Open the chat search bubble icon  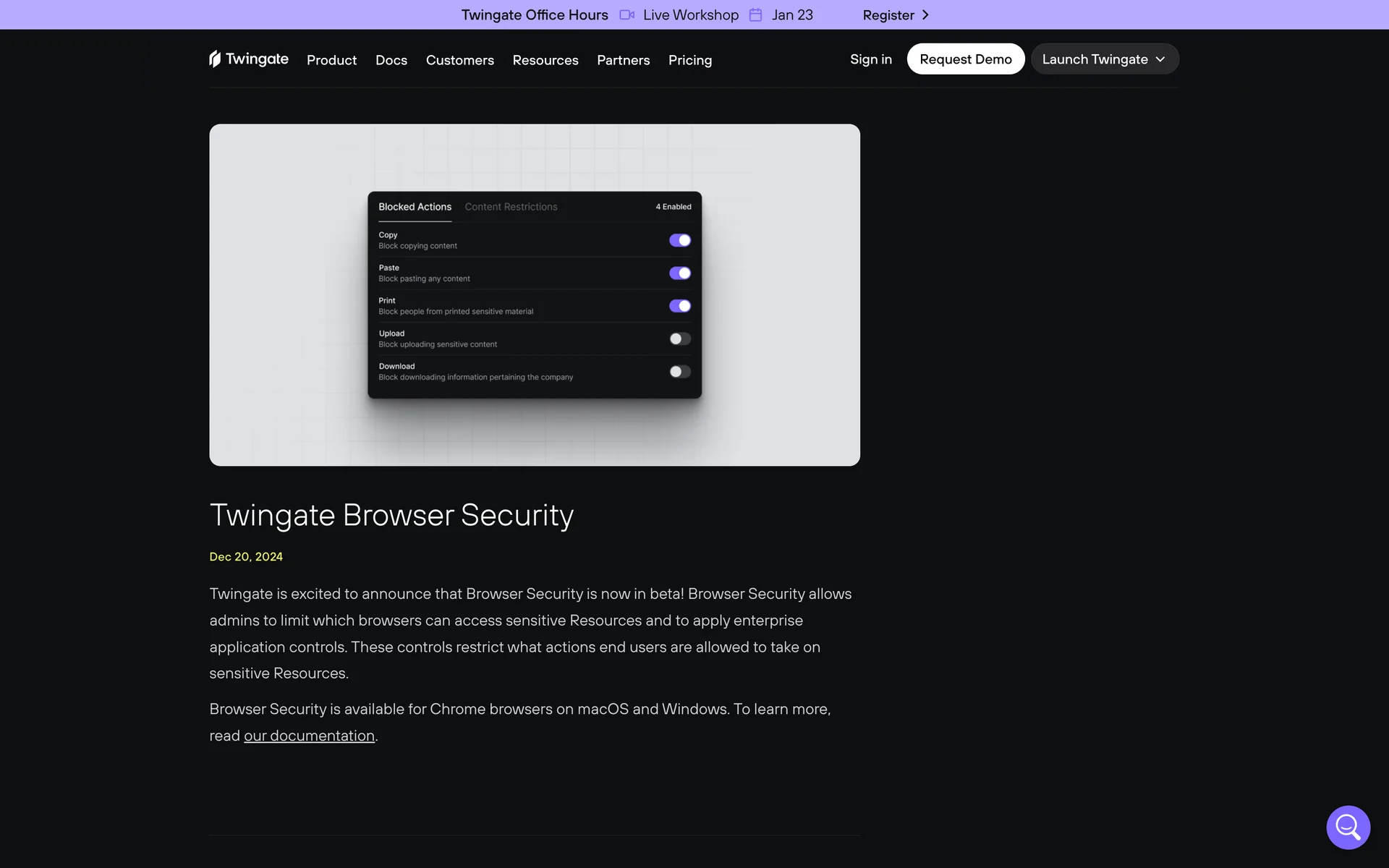click(x=1348, y=827)
